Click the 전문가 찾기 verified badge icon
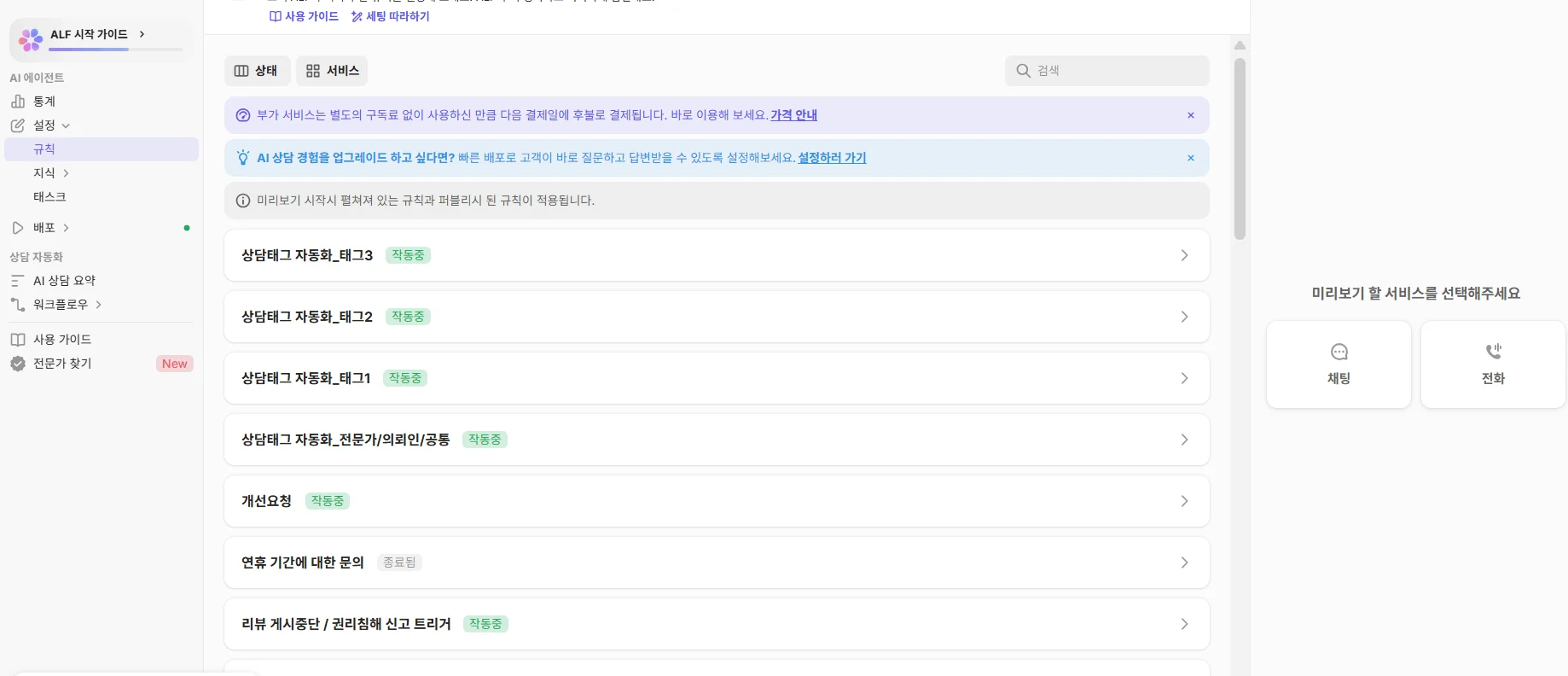 [18, 364]
